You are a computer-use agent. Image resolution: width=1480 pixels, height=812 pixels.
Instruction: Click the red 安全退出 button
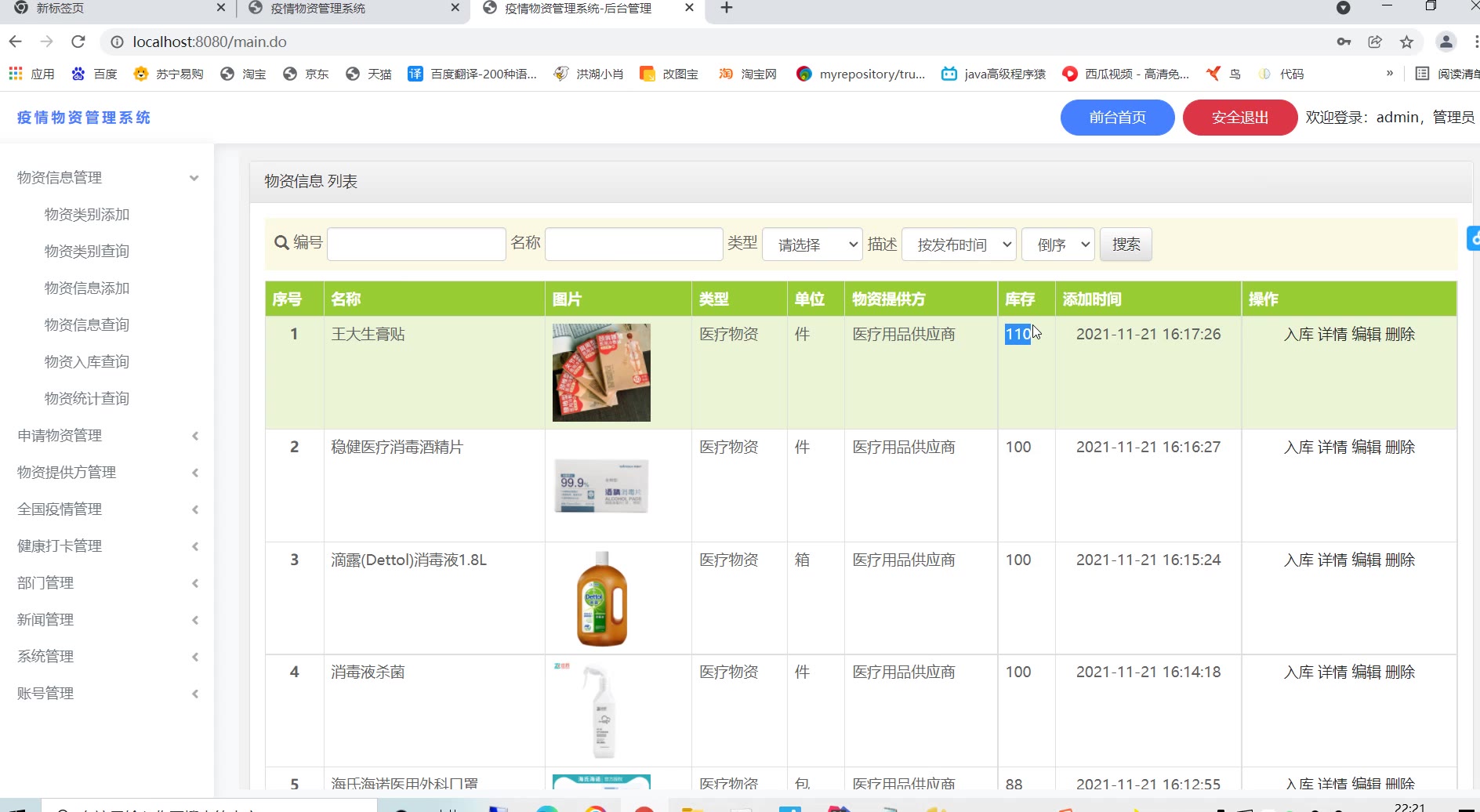point(1239,118)
